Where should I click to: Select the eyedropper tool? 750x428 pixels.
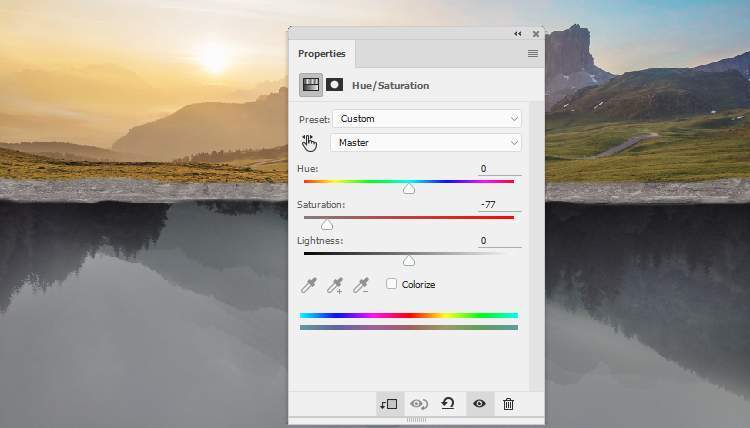tap(309, 285)
